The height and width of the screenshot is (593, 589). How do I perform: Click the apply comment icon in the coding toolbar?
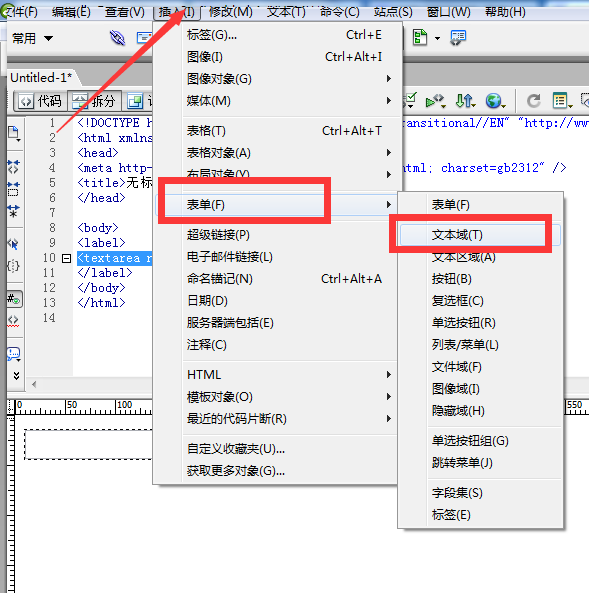(14, 354)
